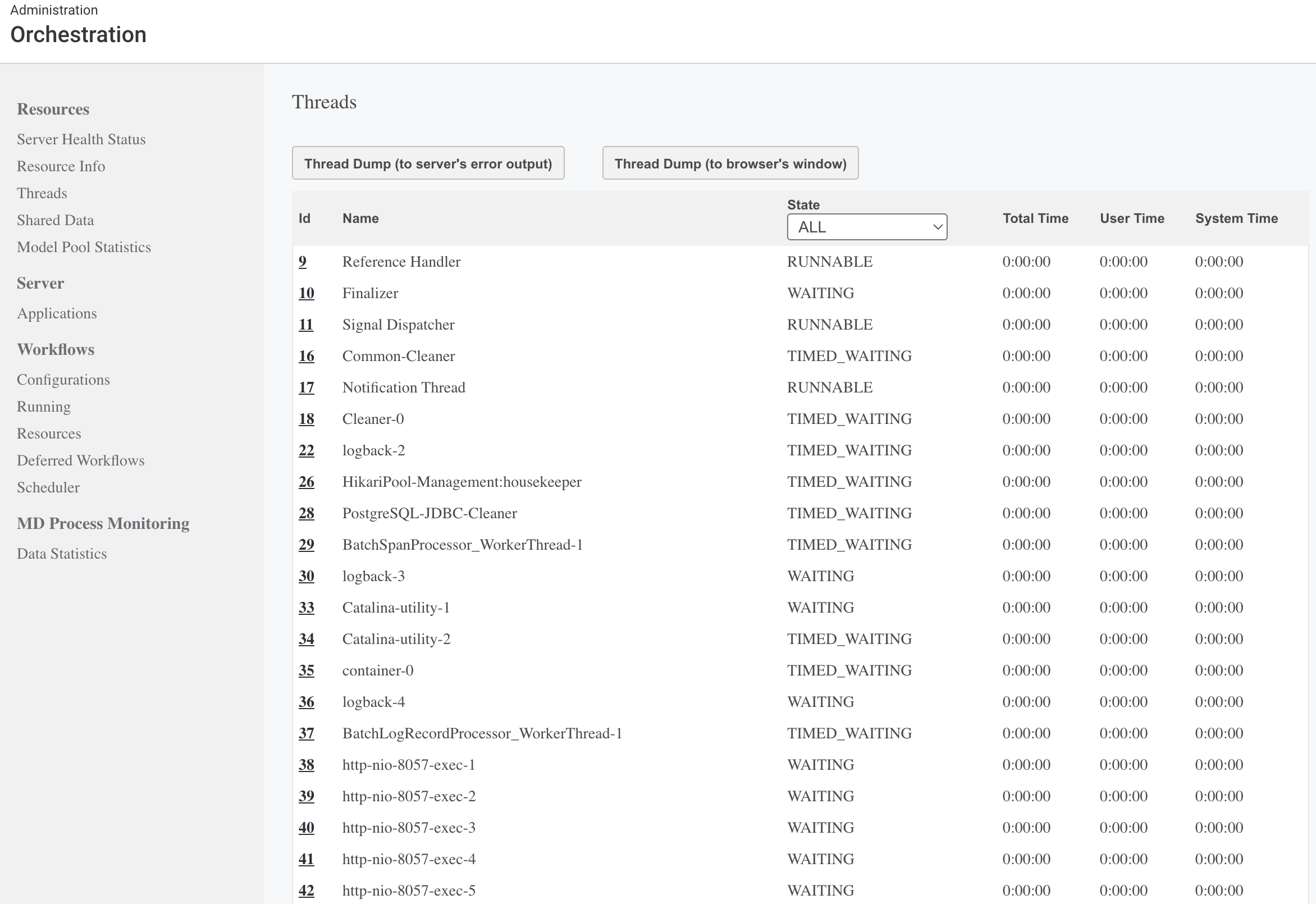1316x904 pixels.
Task: Open thread id 17 Notification Thread
Action: coord(307,387)
